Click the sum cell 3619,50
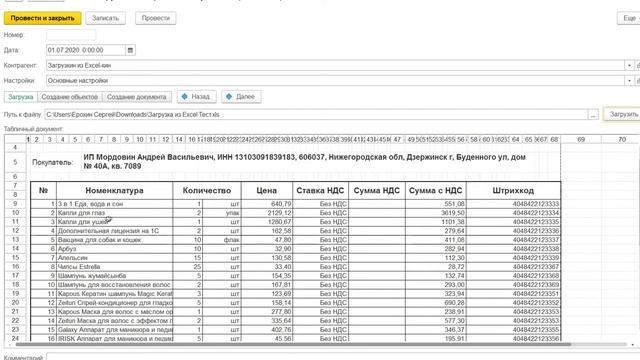 pyautogui.click(x=436, y=213)
